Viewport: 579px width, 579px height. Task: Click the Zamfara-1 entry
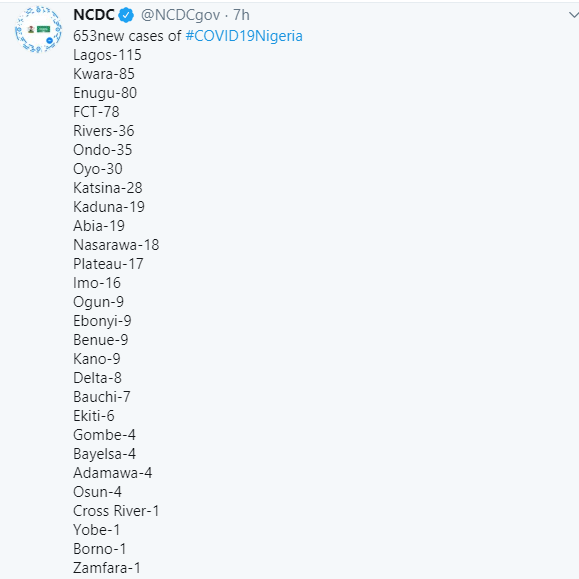click(107, 568)
